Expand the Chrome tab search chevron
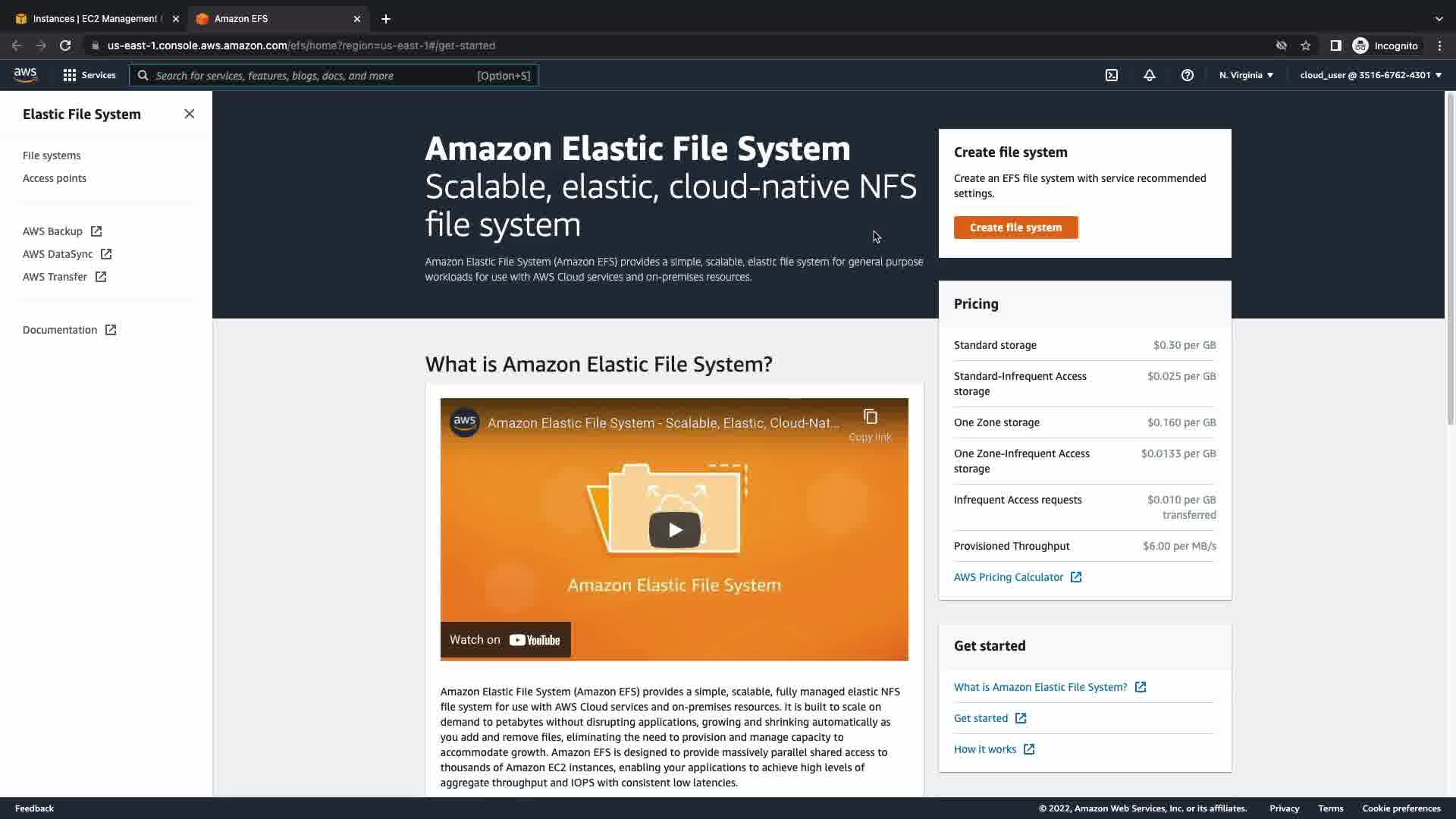This screenshot has width=1456, height=819. [x=1439, y=18]
